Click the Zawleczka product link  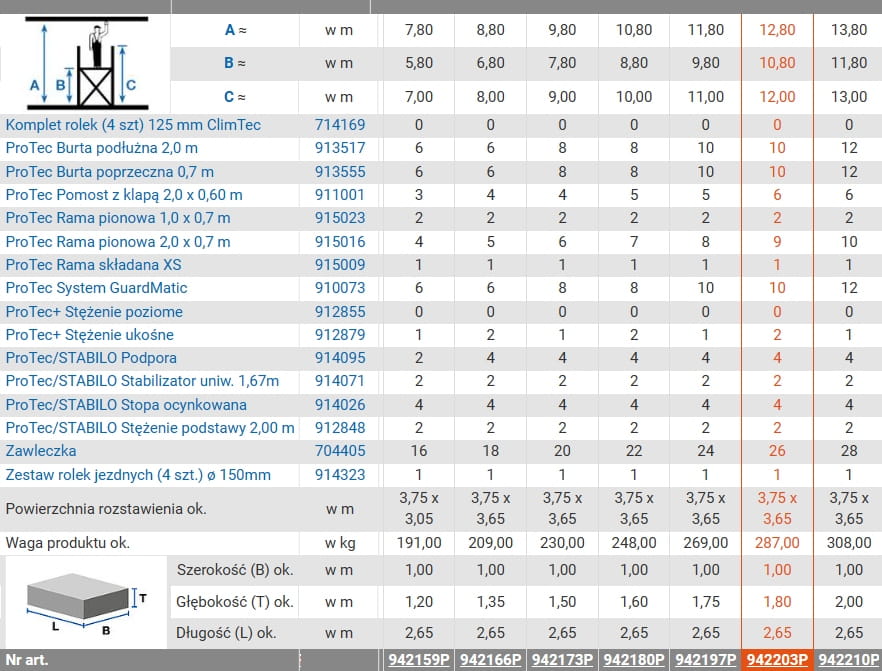point(41,451)
